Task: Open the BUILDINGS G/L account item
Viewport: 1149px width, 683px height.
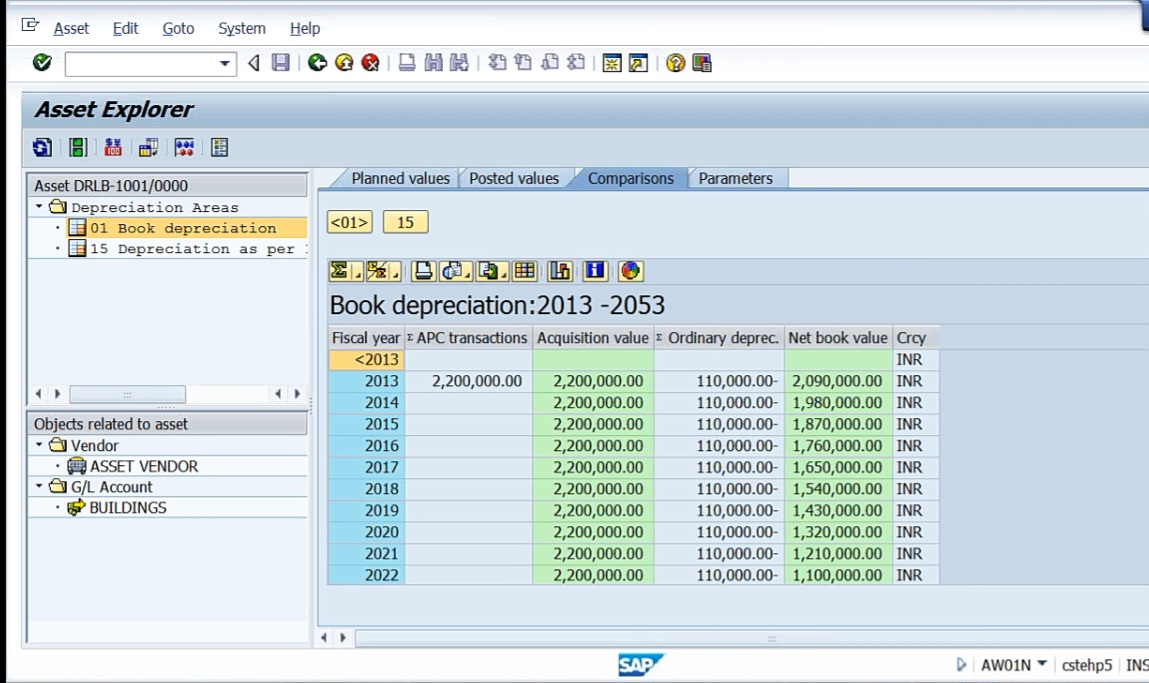Action: pos(128,507)
